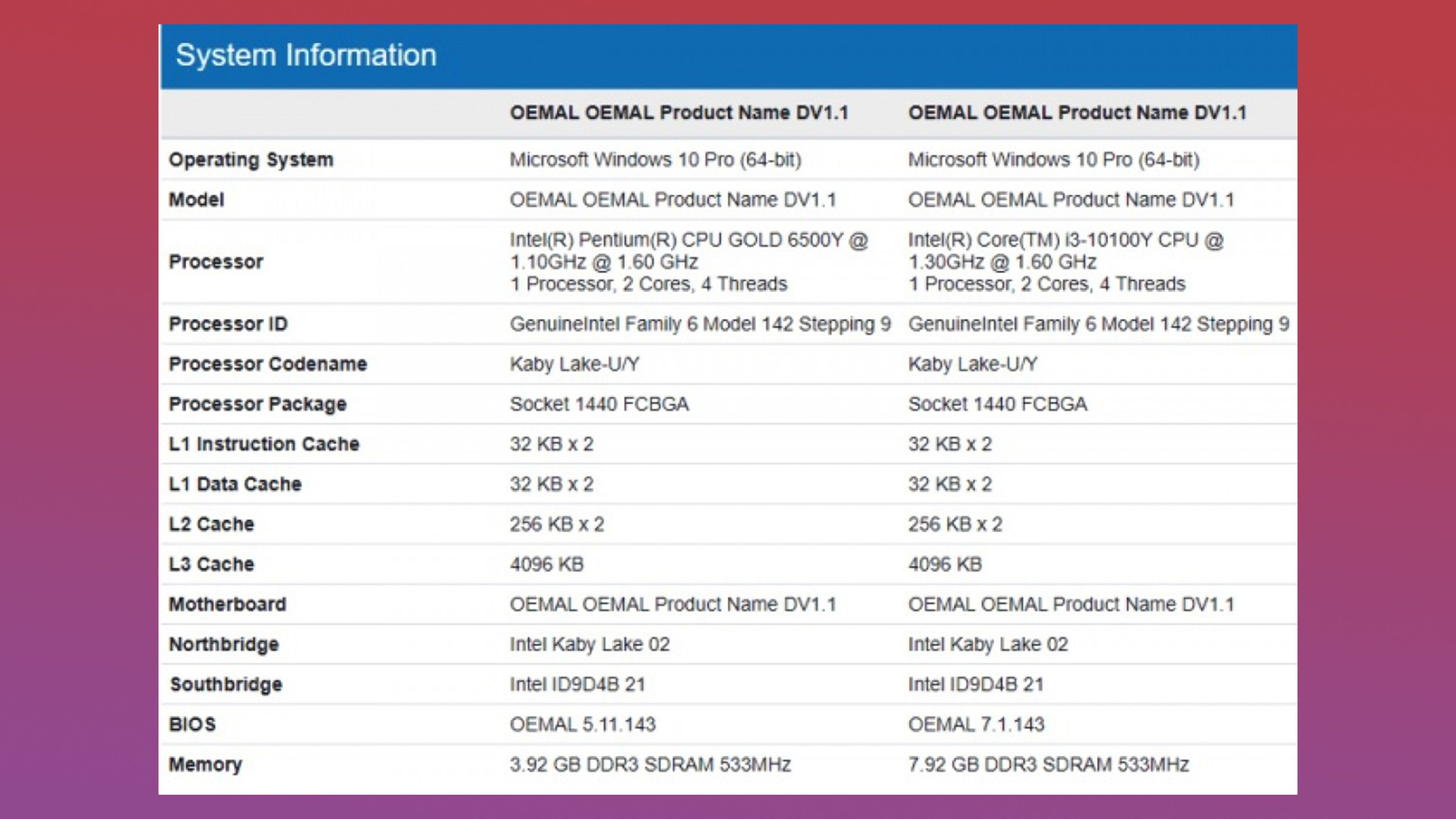Click the right column Socket 1440 FCBGA value
This screenshot has width=1456, height=819.
click(x=997, y=404)
